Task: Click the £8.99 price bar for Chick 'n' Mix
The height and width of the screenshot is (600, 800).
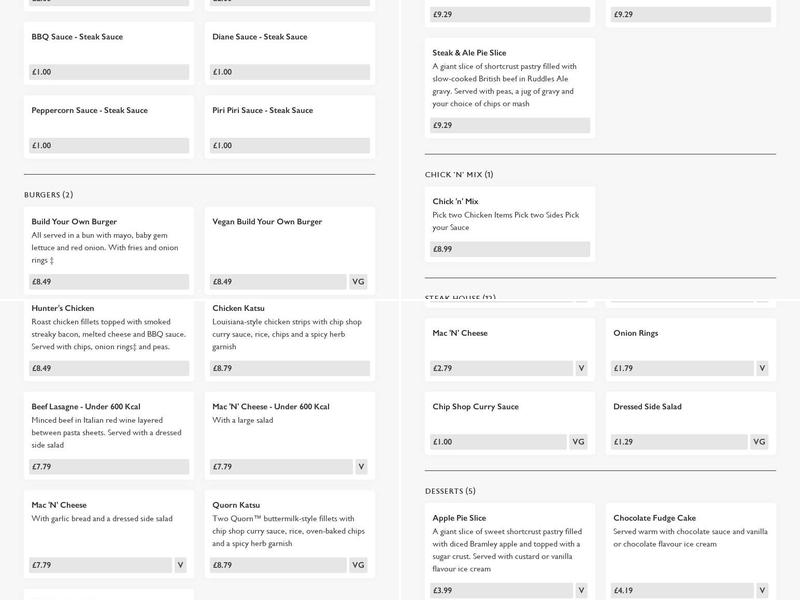Action: (510, 249)
